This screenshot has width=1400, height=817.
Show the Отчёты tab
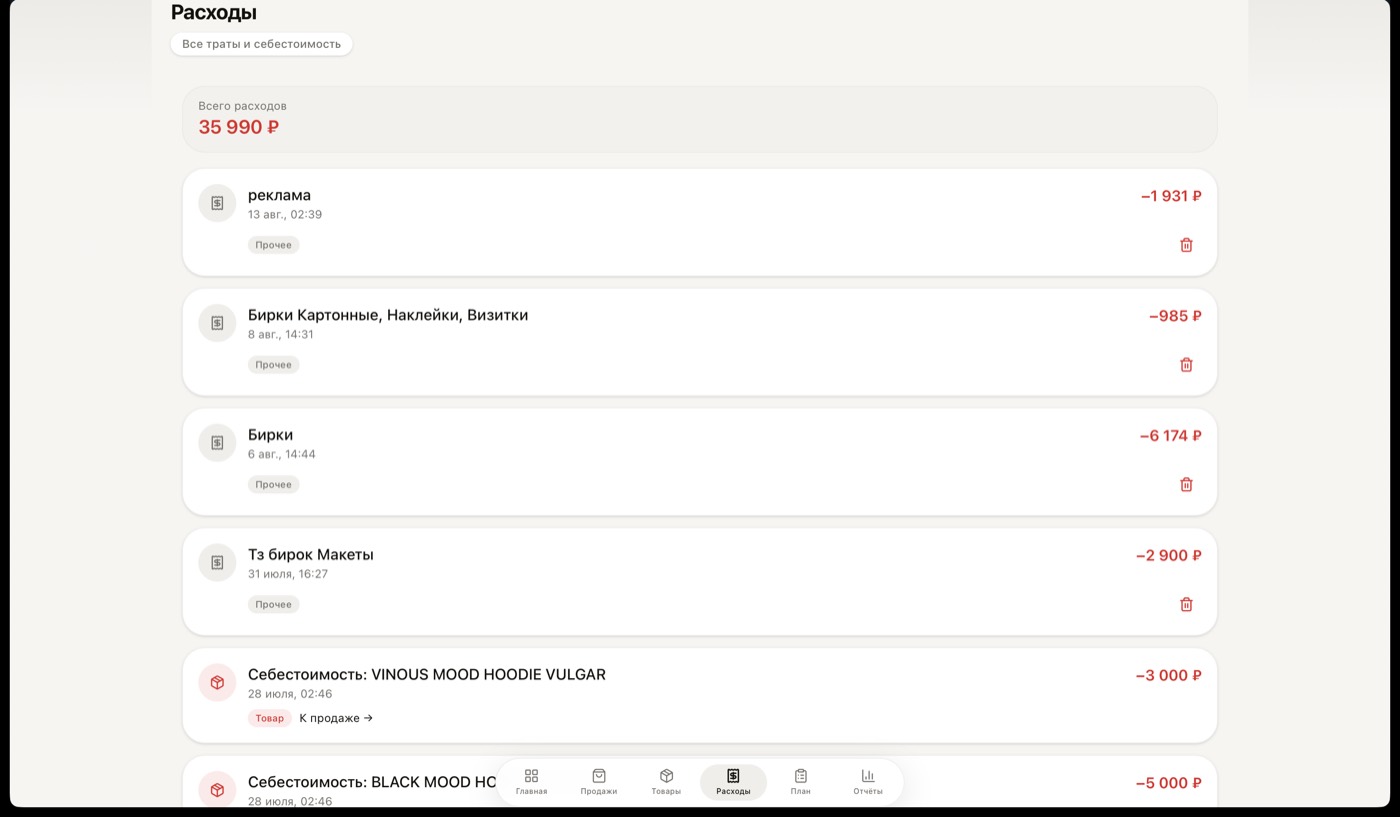click(868, 782)
